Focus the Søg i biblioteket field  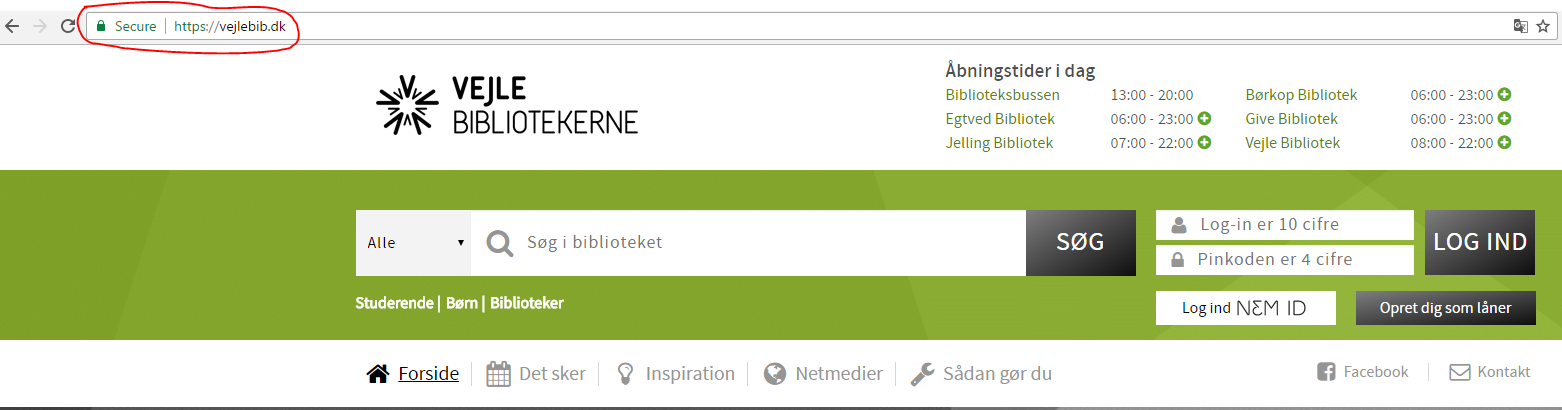point(748,243)
